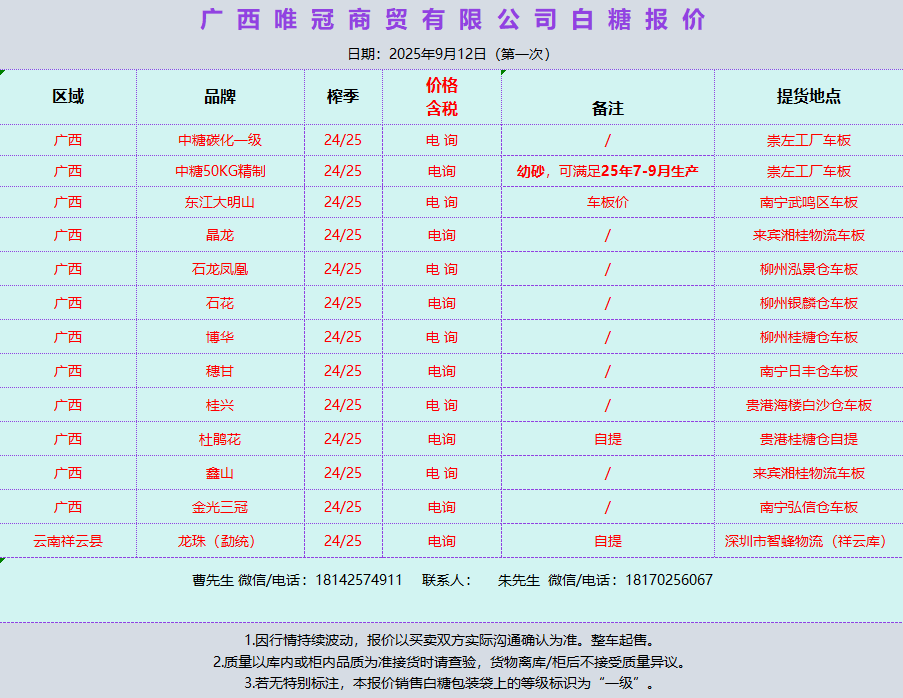This screenshot has width=903, height=698.
Task: Click the 提货地点 header cell
Action: point(808,97)
